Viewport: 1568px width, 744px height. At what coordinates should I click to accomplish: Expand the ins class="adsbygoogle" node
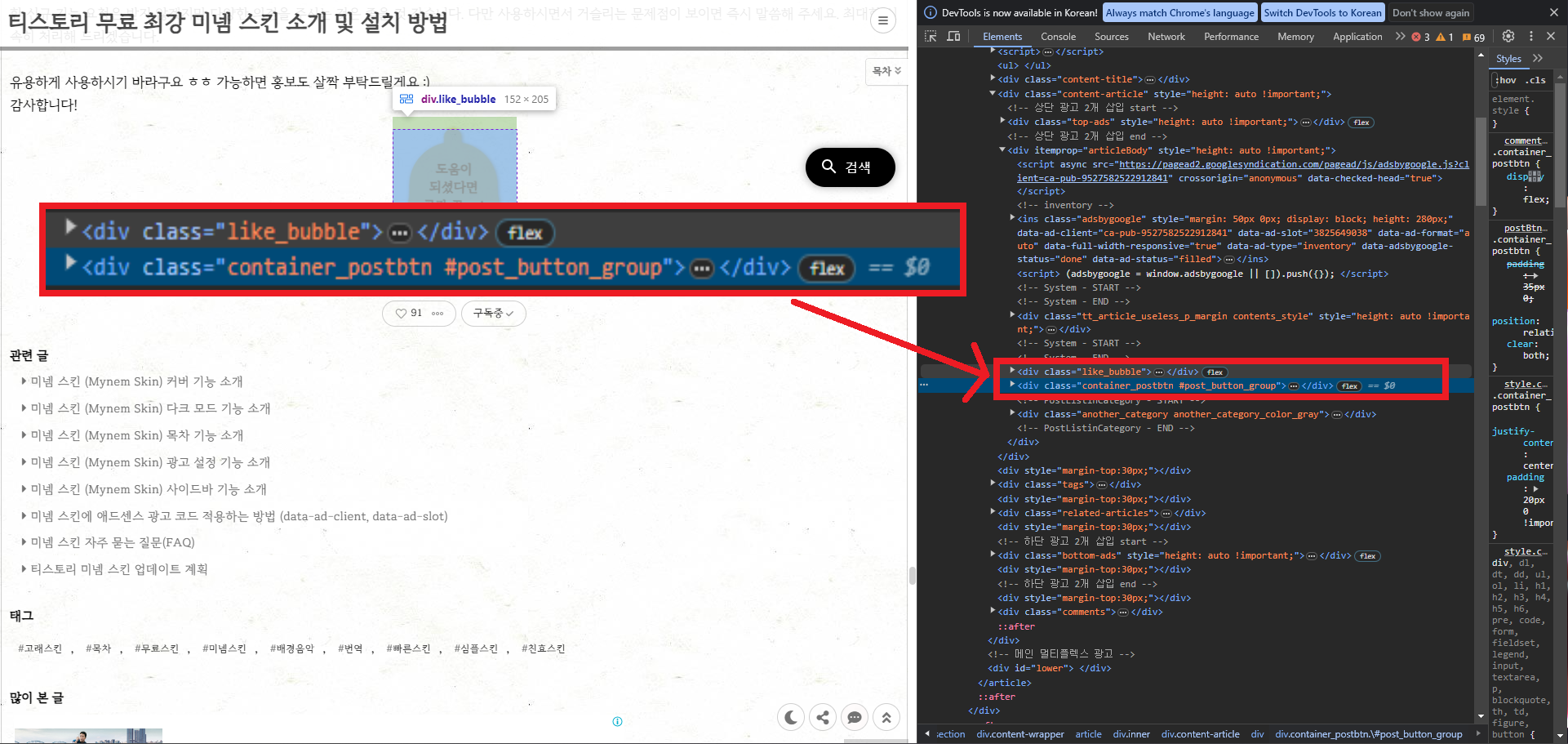tap(1012, 218)
